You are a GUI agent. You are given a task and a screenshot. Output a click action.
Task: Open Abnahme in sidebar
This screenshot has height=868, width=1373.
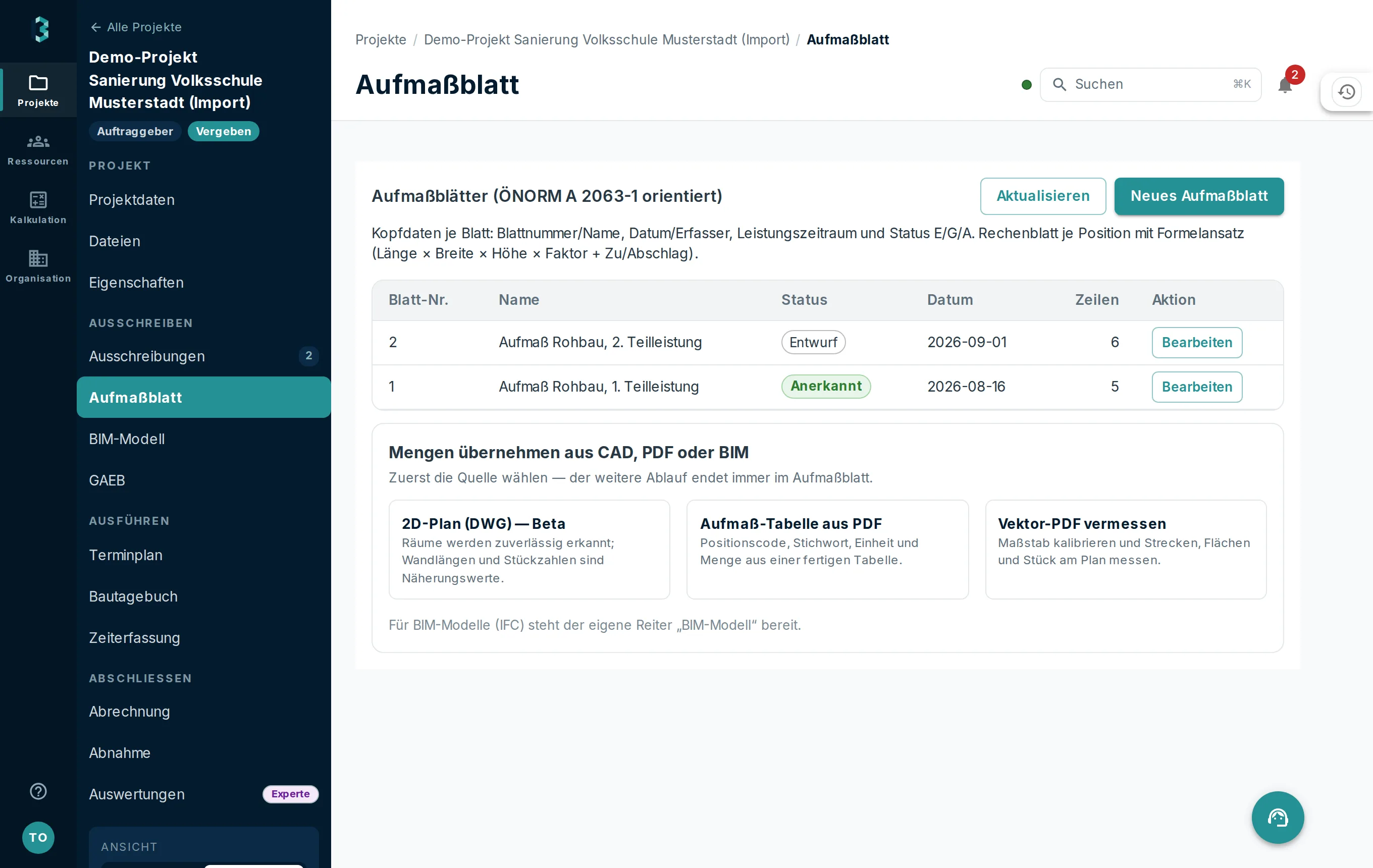[203, 753]
